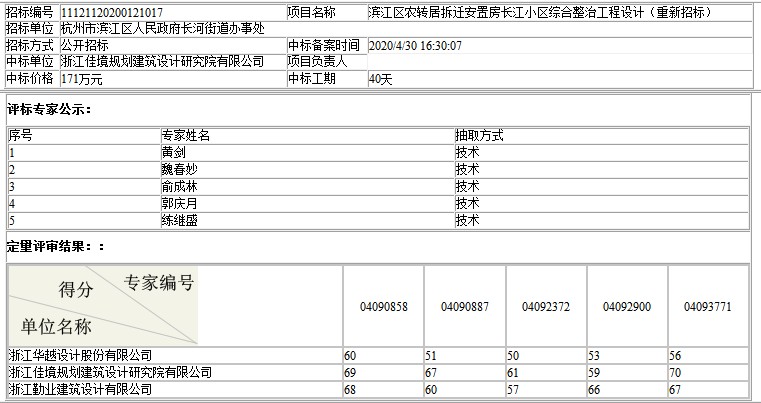Click the 招标单位 label
Screen dimensions: 761x403
click(x=29, y=29)
